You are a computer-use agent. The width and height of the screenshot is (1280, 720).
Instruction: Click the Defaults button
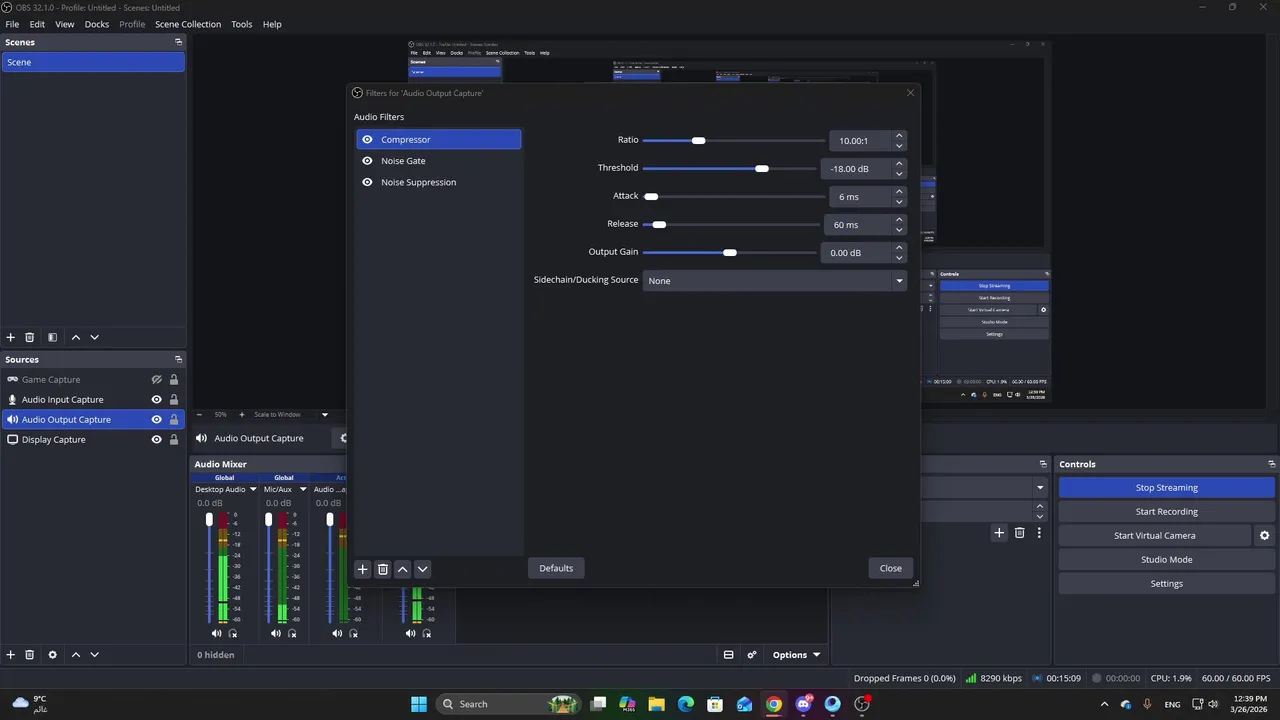point(556,568)
